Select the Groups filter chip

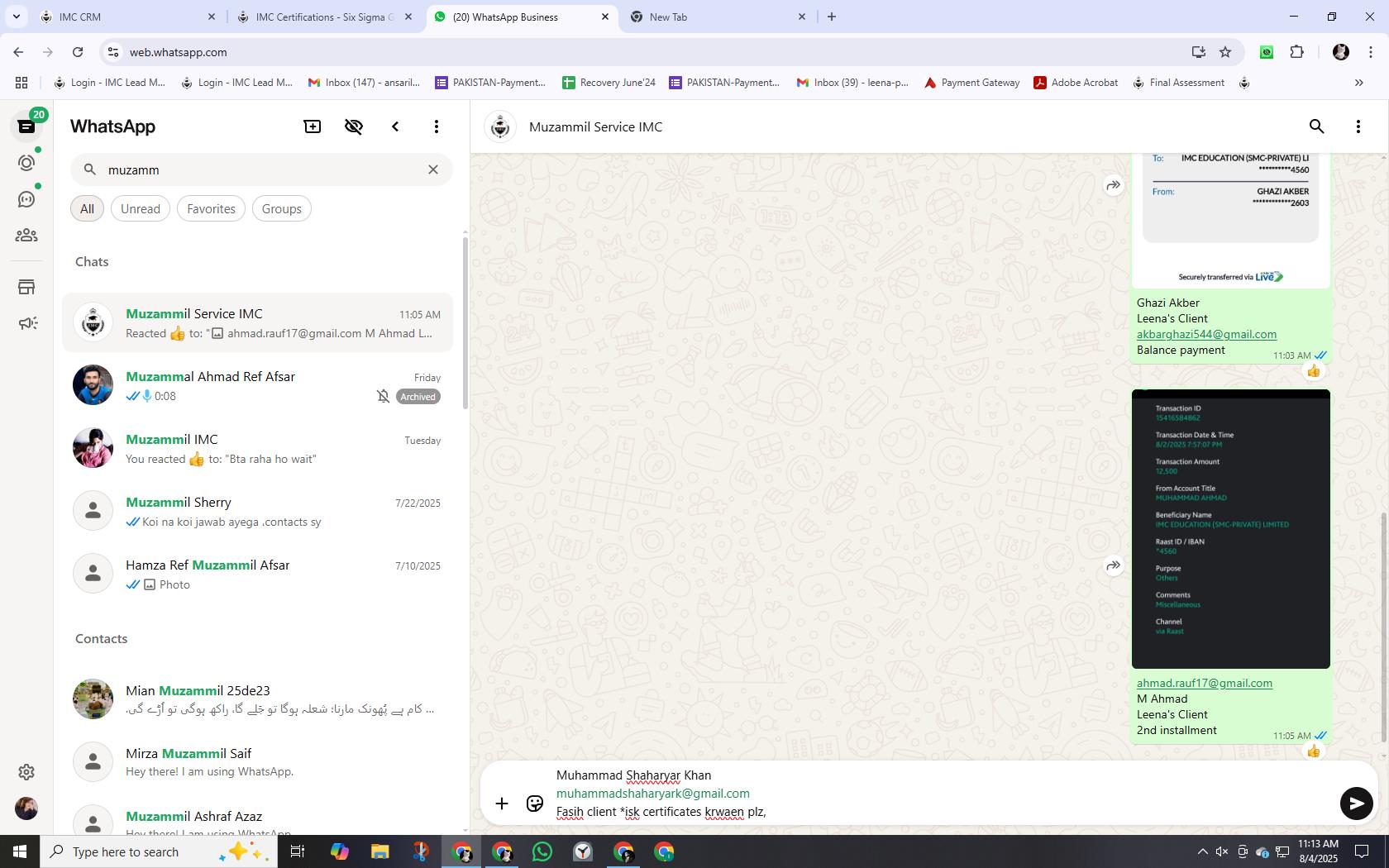coord(281,209)
